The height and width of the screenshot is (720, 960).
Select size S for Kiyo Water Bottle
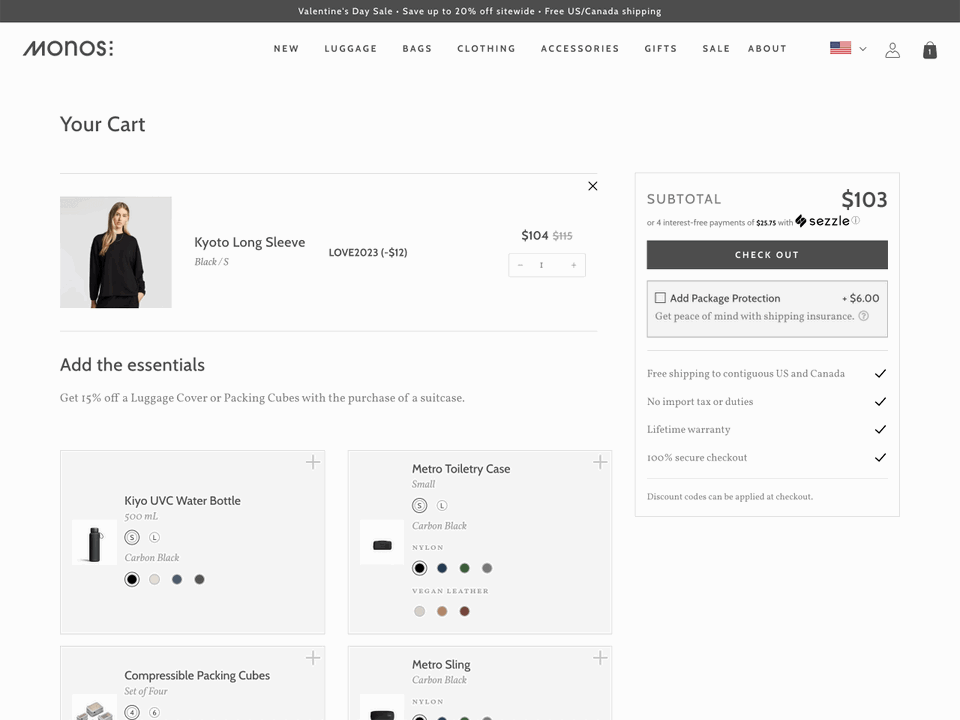[x=131, y=537]
